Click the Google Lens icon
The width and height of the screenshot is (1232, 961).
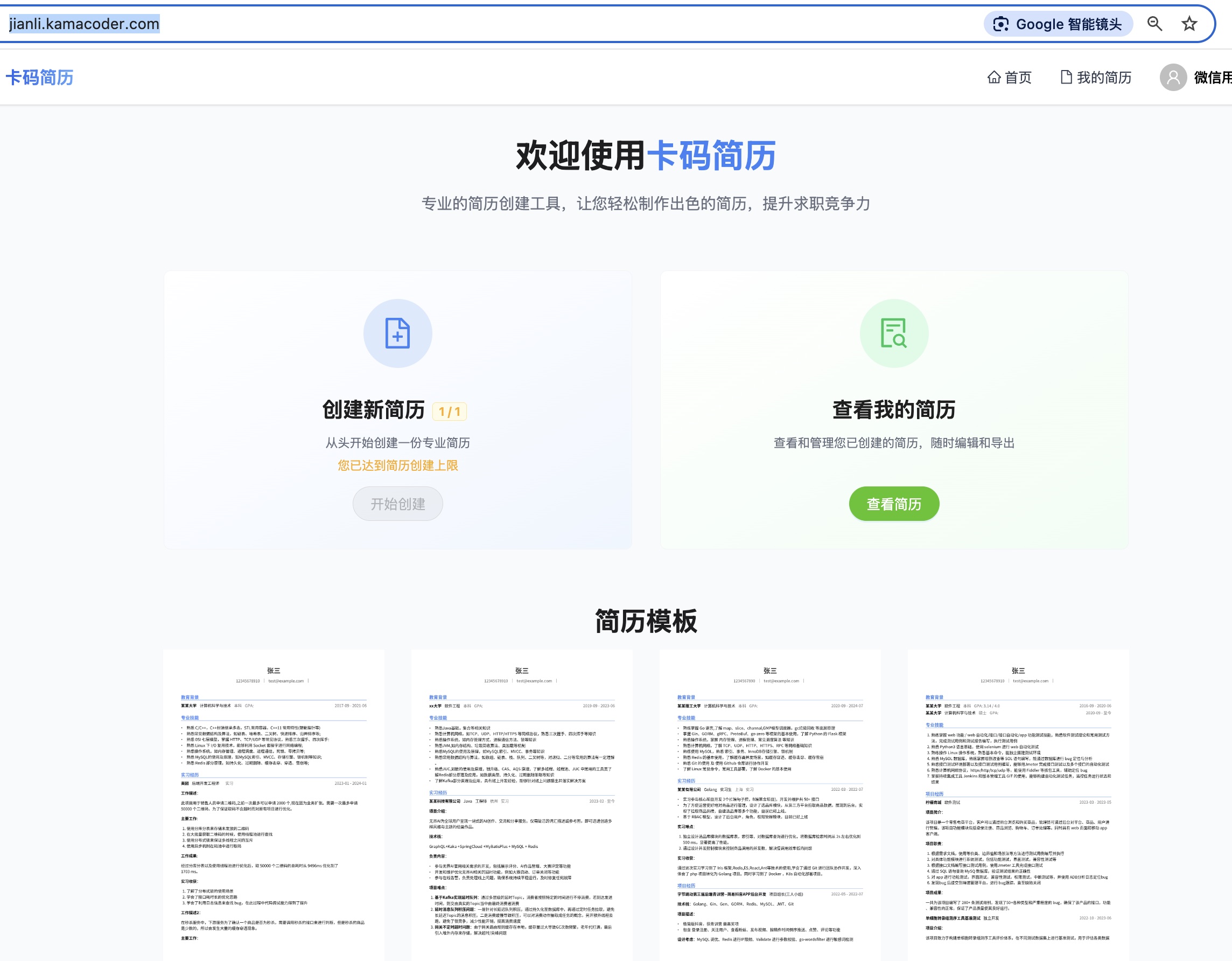(1000, 24)
